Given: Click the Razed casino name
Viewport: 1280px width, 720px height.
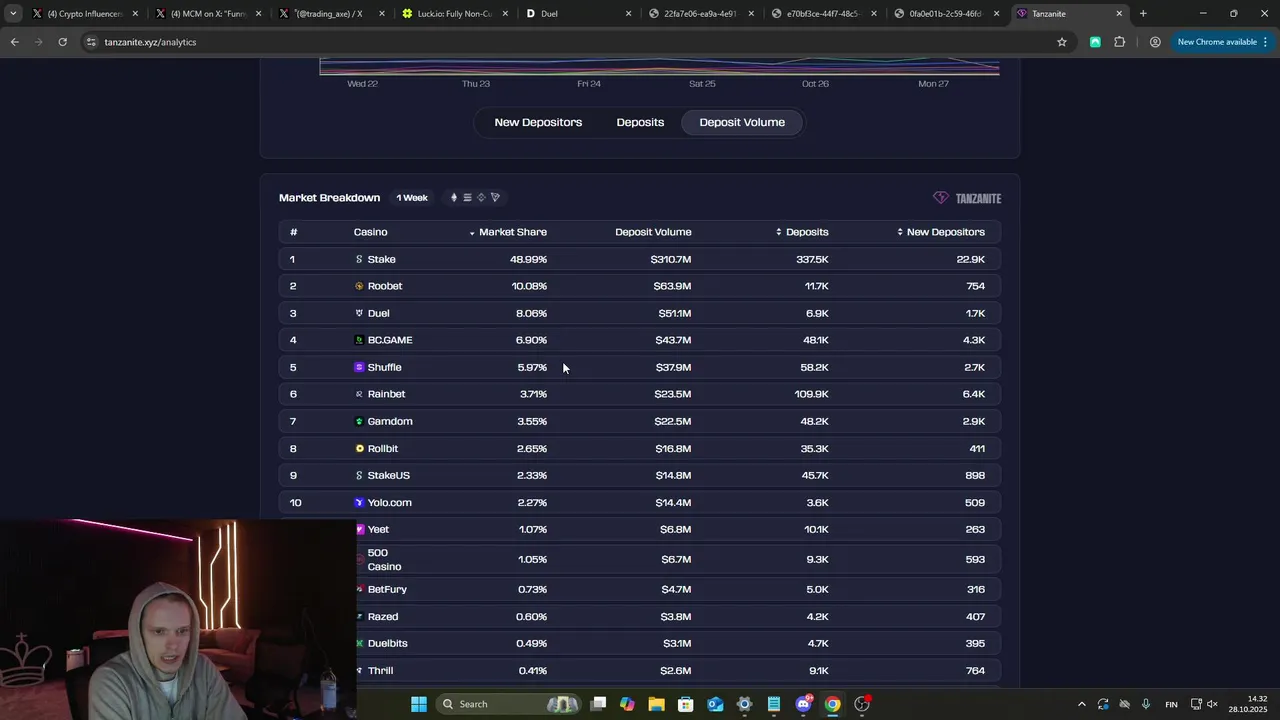Looking at the screenshot, I should coord(383,616).
